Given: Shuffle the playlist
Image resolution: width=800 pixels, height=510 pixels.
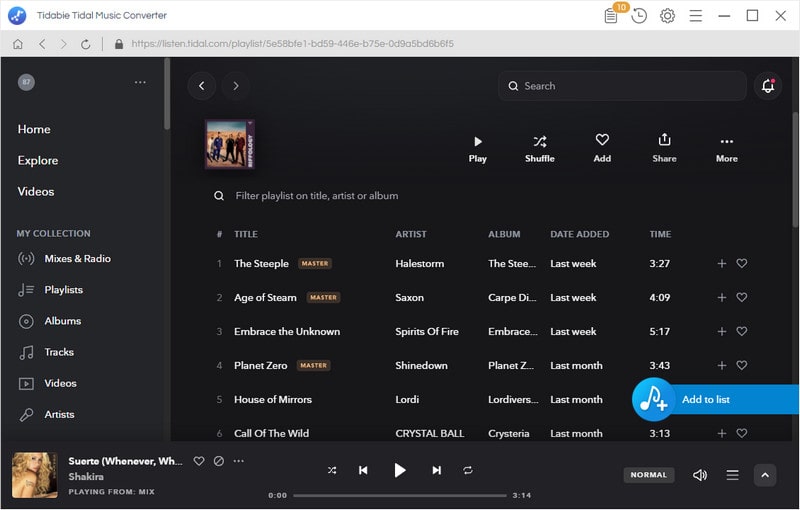Looking at the screenshot, I should click(x=540, y=149).
